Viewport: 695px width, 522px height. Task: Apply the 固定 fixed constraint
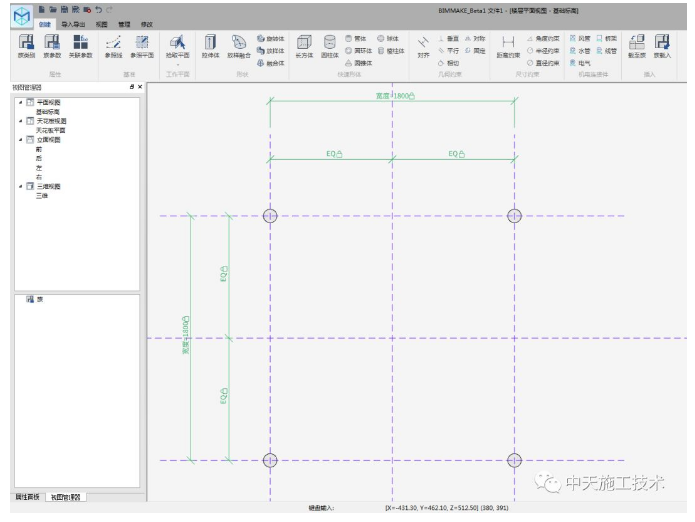(475, 51)
